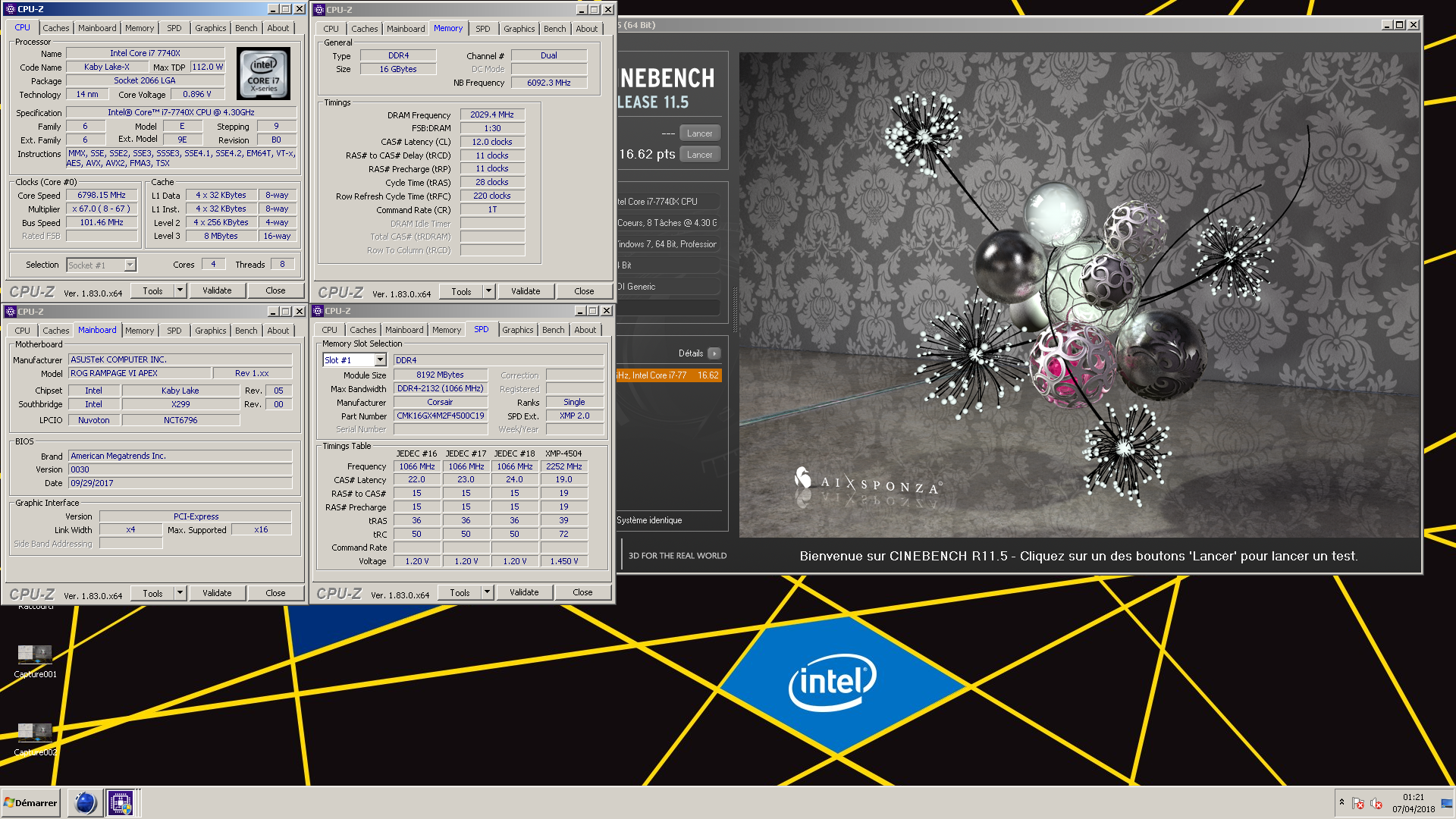Click the Core Voltage 0.896 V value
The image size is (1456, 819).
click(x=197, y=94)
